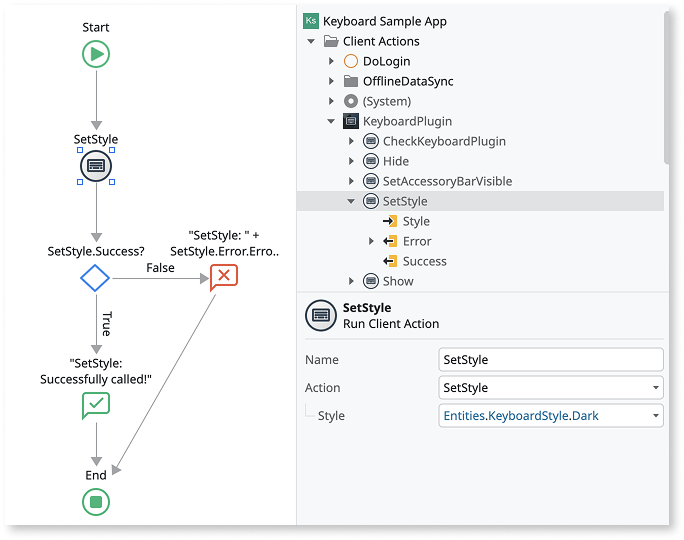Open the Style value dropdown arrow
684x540 pixels.
point(656,416)
